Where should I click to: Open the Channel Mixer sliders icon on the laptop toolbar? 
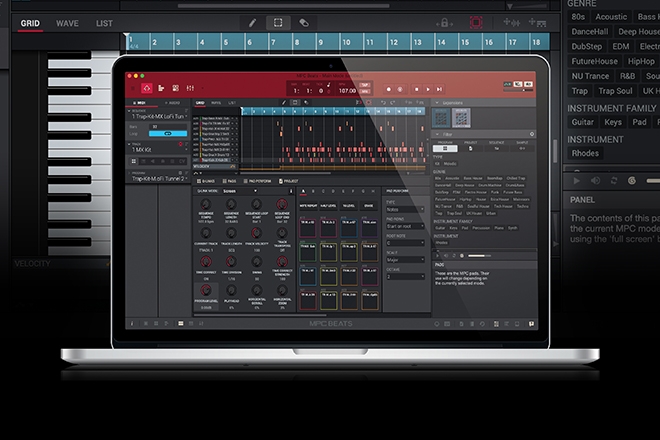pyautogui.click(x=190, y=88)
